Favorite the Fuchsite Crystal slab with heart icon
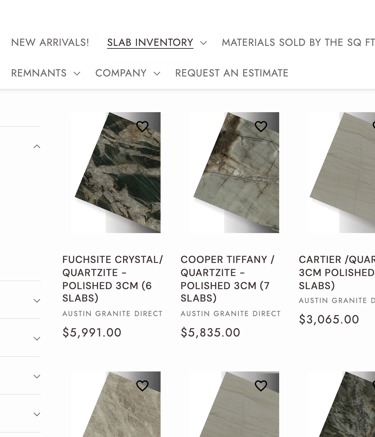The image size is (375, 437). click(142, 126)
